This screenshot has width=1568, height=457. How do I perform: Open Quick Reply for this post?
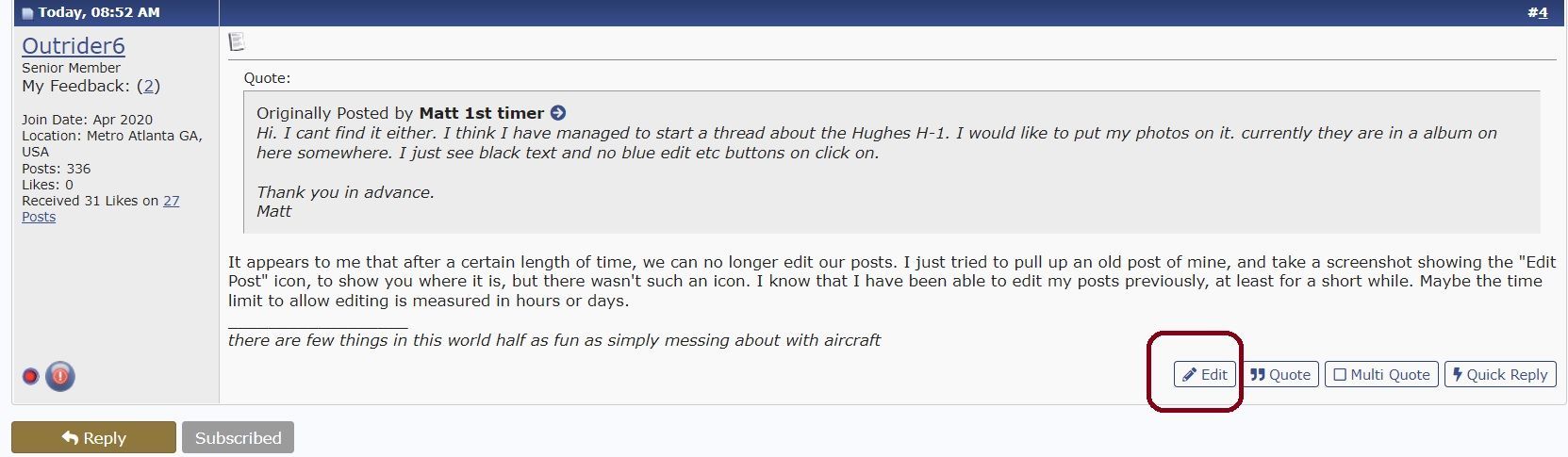(1500, 374)
